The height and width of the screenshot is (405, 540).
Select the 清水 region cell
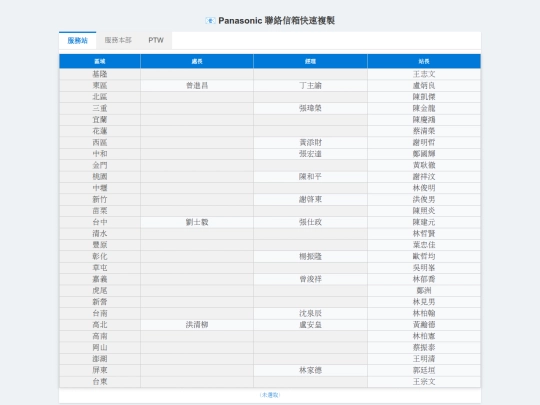100,233
